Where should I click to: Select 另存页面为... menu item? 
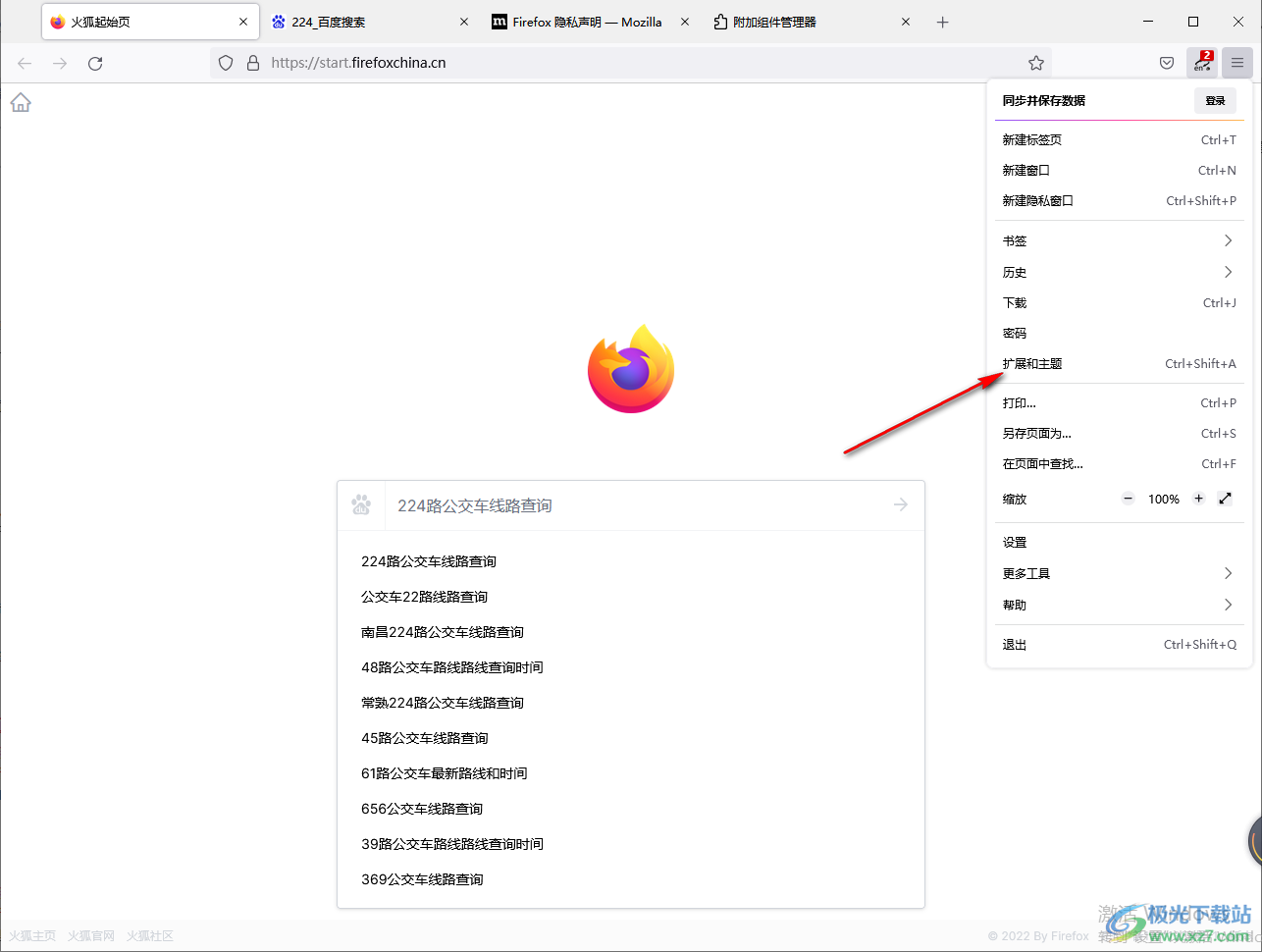pyautogui.click(x=1119, y=433)
